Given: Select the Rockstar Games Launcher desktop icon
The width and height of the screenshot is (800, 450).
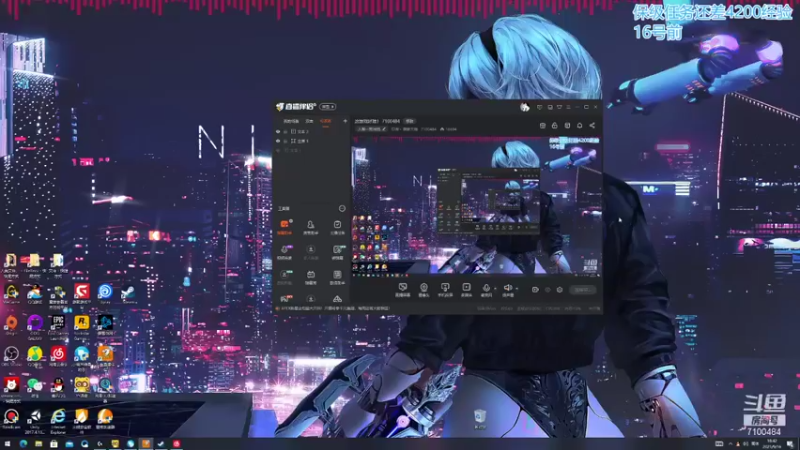Looking at the screenshot, I should (x=82, y=325).
